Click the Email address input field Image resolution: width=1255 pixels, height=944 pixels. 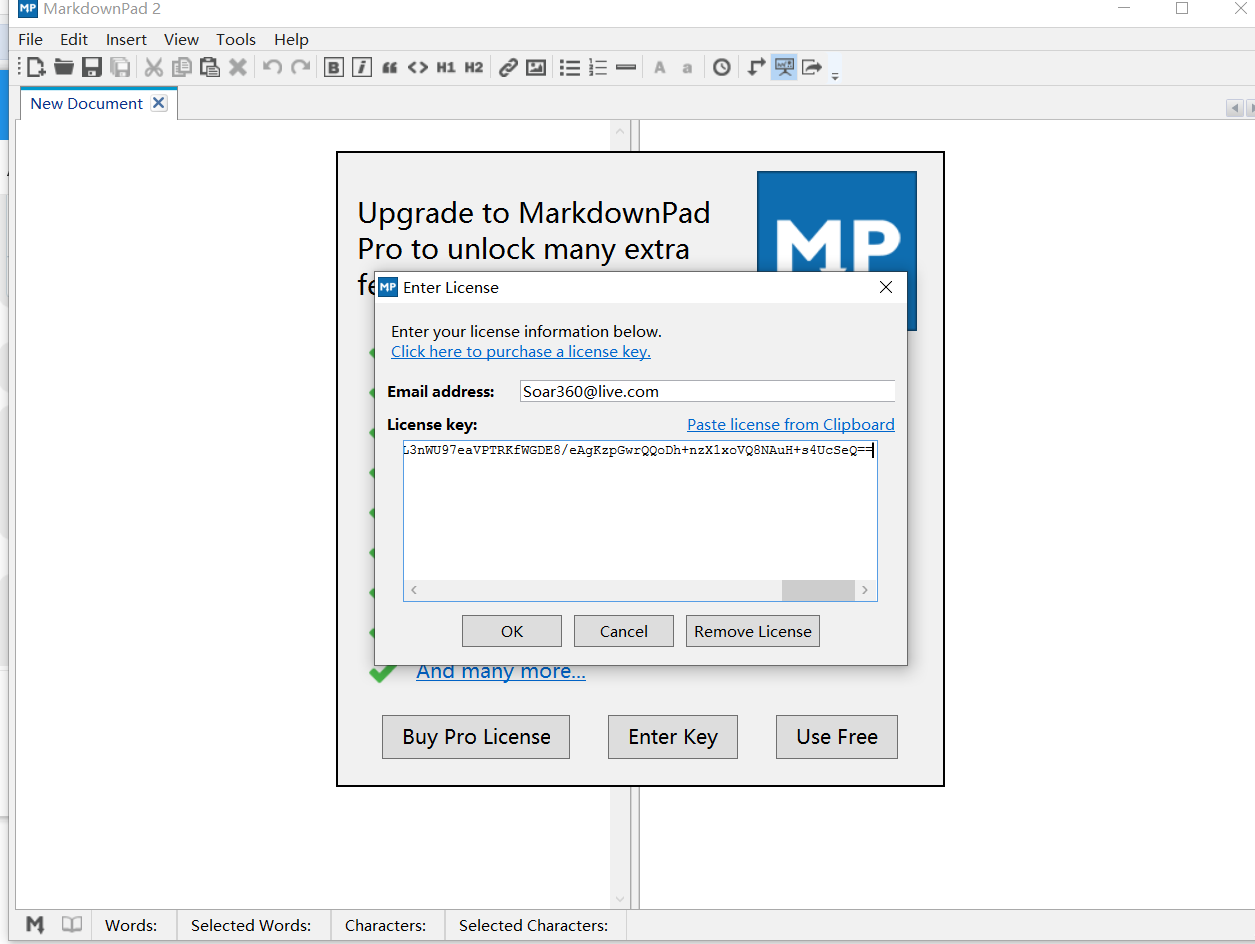pos(707,392)
